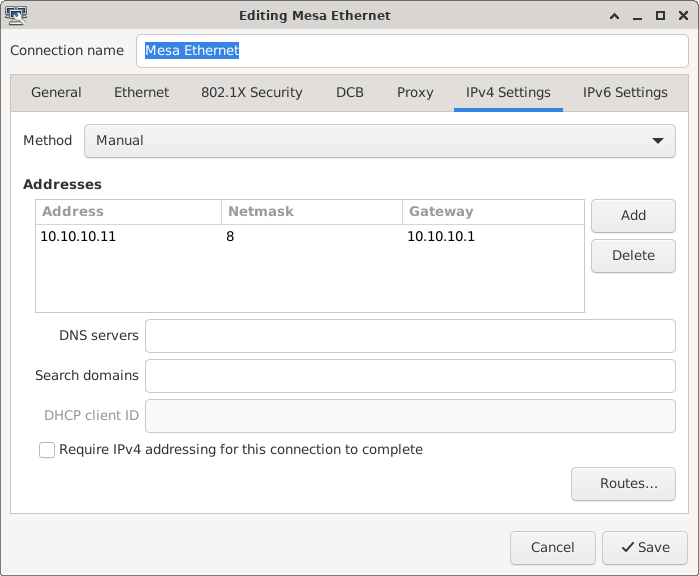This screenshot has height=576, width=699.
Task: Click the network connection window icon
Action: (x=16, y=15)
